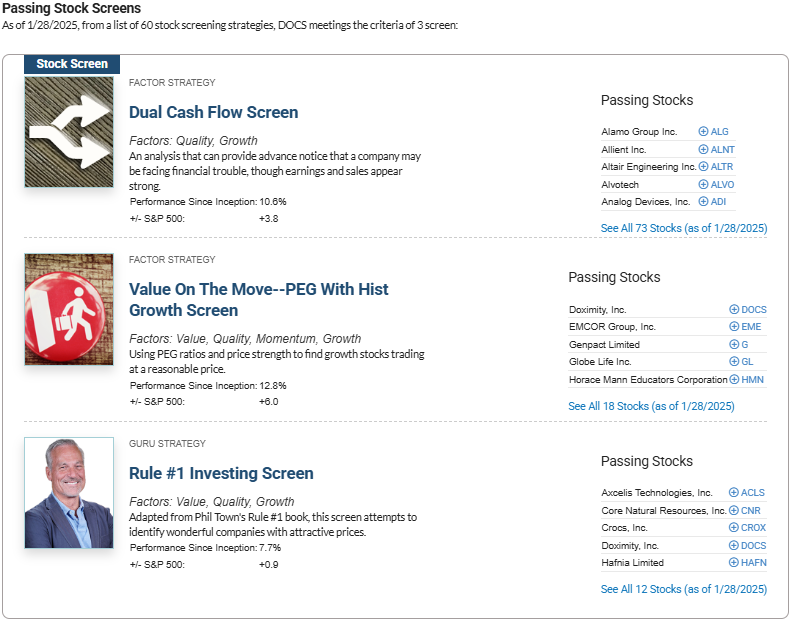Click See All 73 Stocks link
789x619 pixels.
[x=684, y=228]
